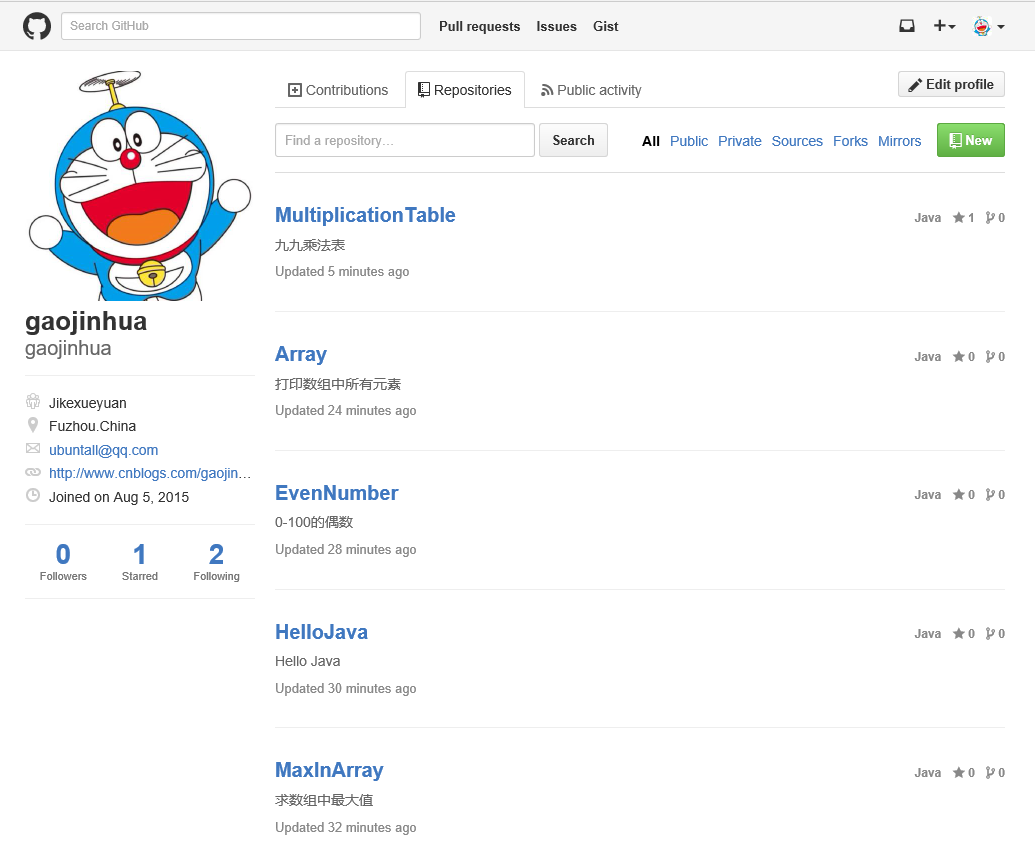The width and height of the screenshot is (1035, 860).
Task: Click the star count for HelloJava
Action: [x=963, y=634]
